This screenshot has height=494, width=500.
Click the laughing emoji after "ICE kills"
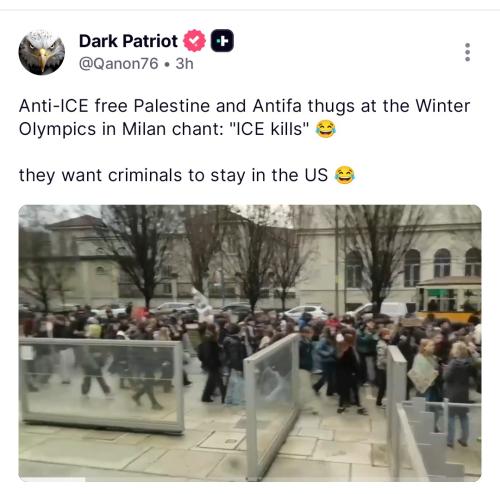click(326, 129)
